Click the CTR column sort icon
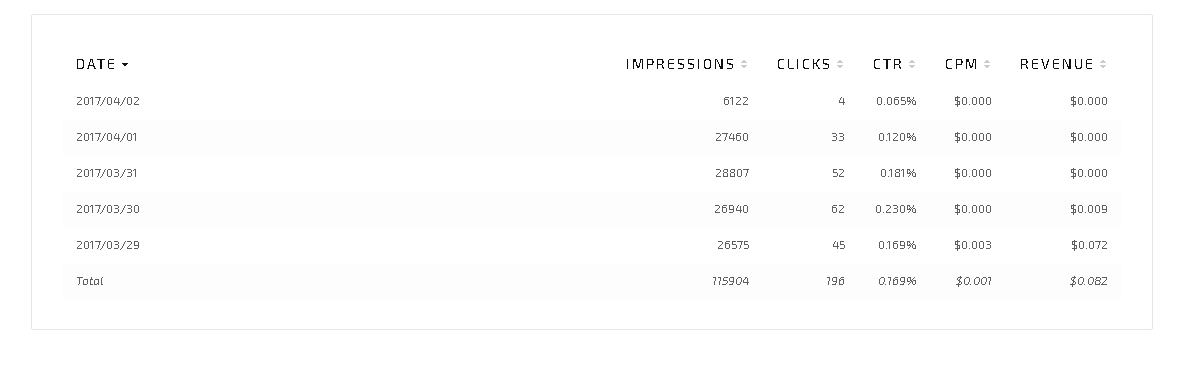The width and height of the screenshot is (1179, 374). pos(911,65)
